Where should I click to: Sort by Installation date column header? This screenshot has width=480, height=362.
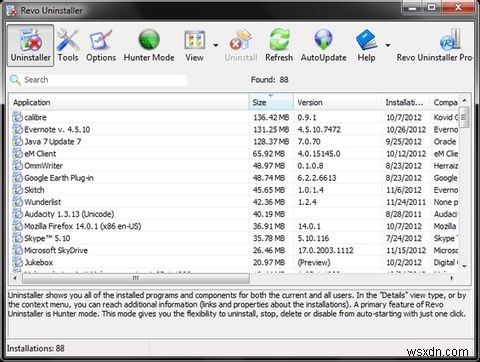406,102
